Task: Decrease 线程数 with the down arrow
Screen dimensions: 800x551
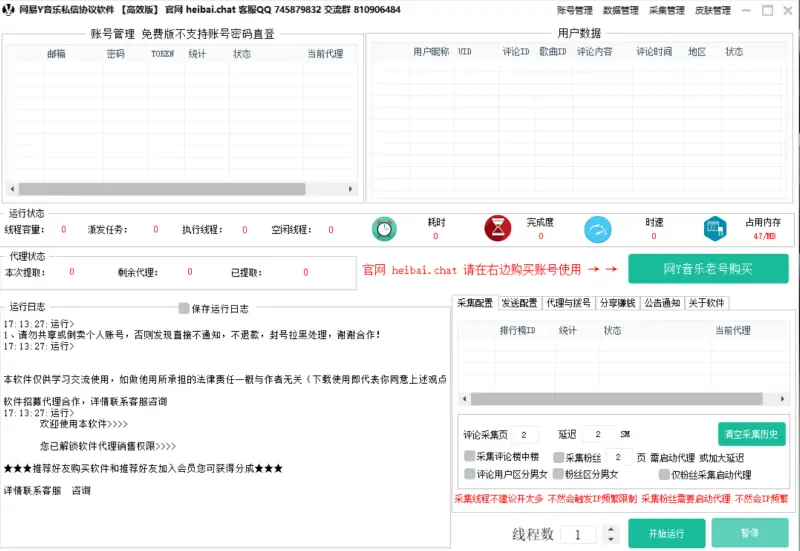Action: pos(612,539)
